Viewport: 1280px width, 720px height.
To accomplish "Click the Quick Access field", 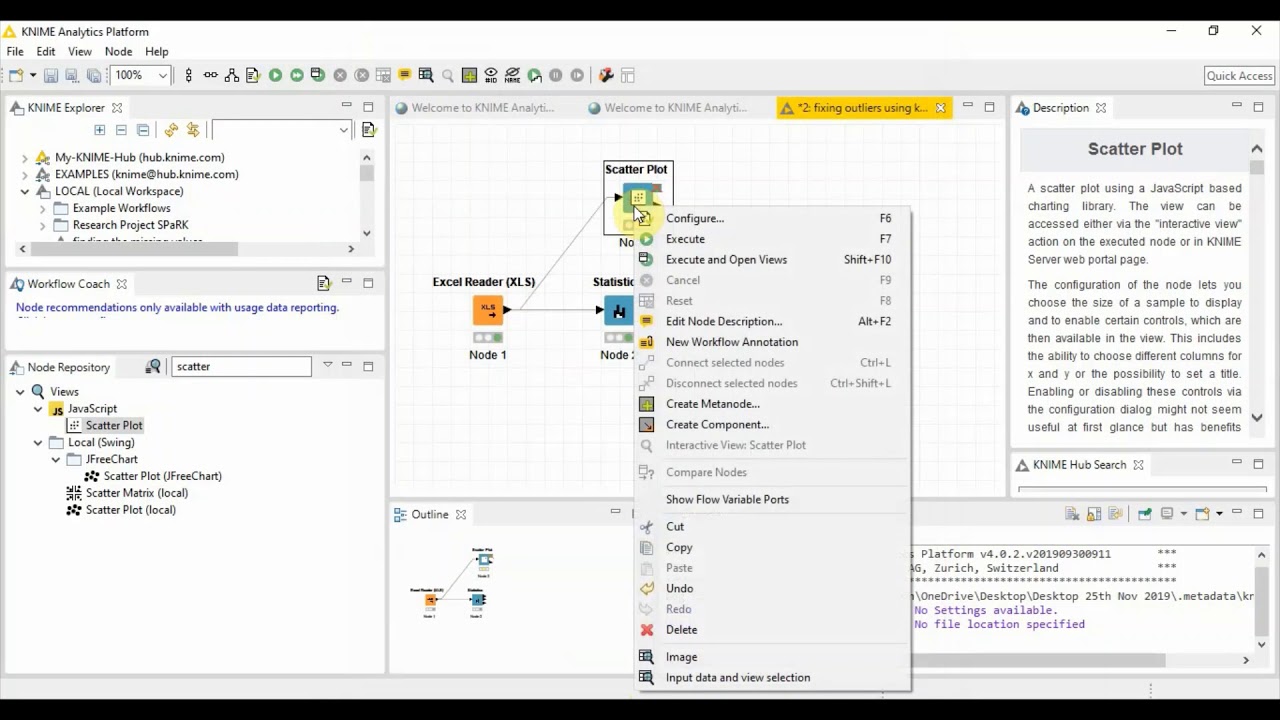I will click(x=1239, y=76).
